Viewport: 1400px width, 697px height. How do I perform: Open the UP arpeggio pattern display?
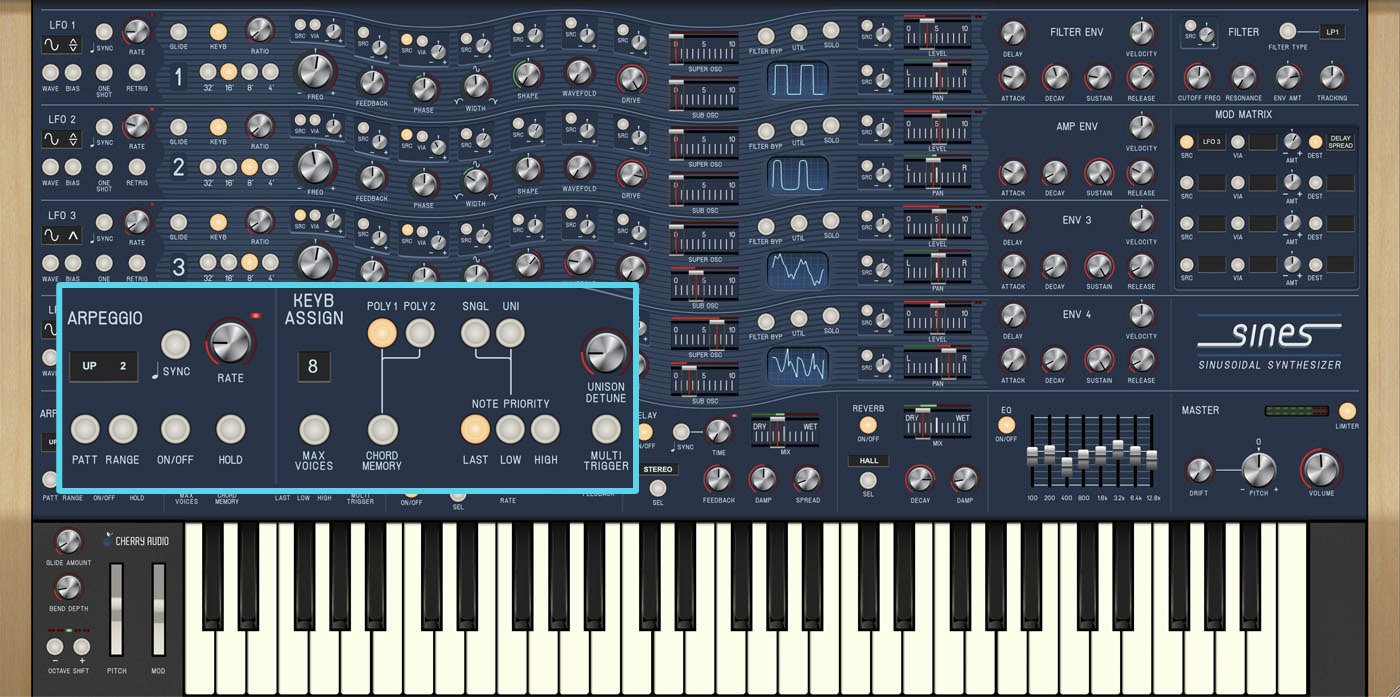(103, 366)
